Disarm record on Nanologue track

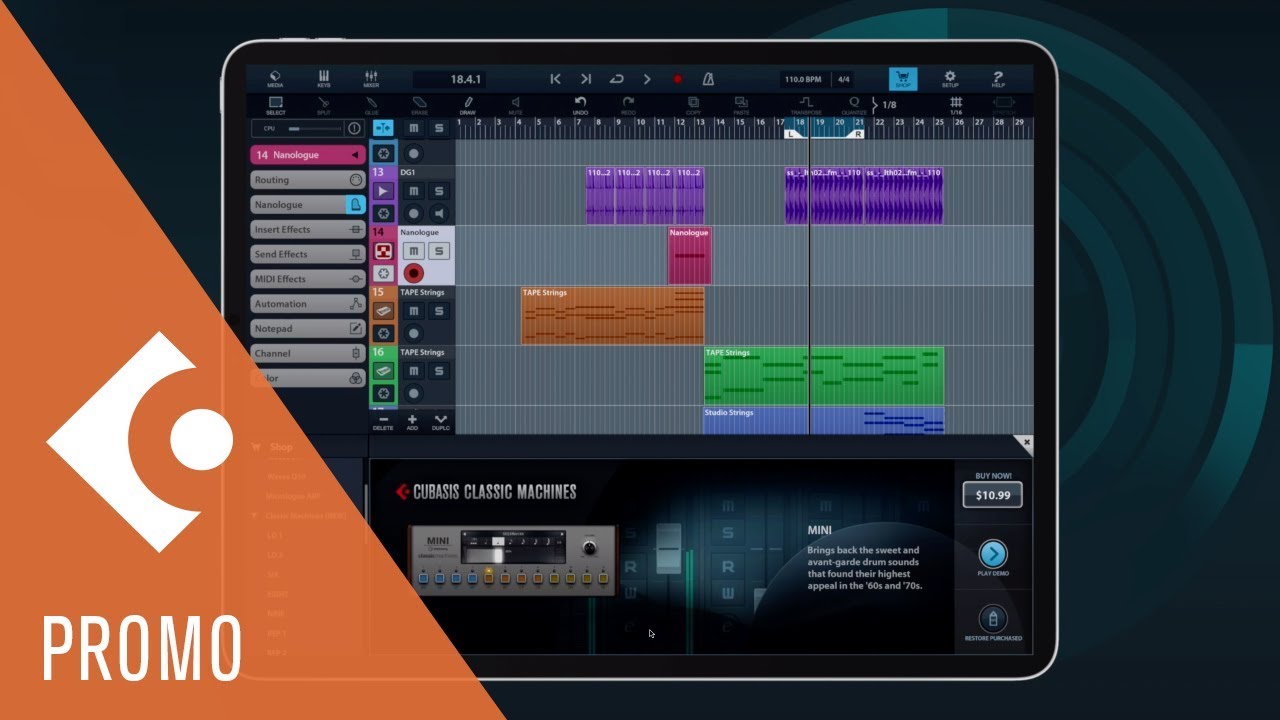click(414, 273)
